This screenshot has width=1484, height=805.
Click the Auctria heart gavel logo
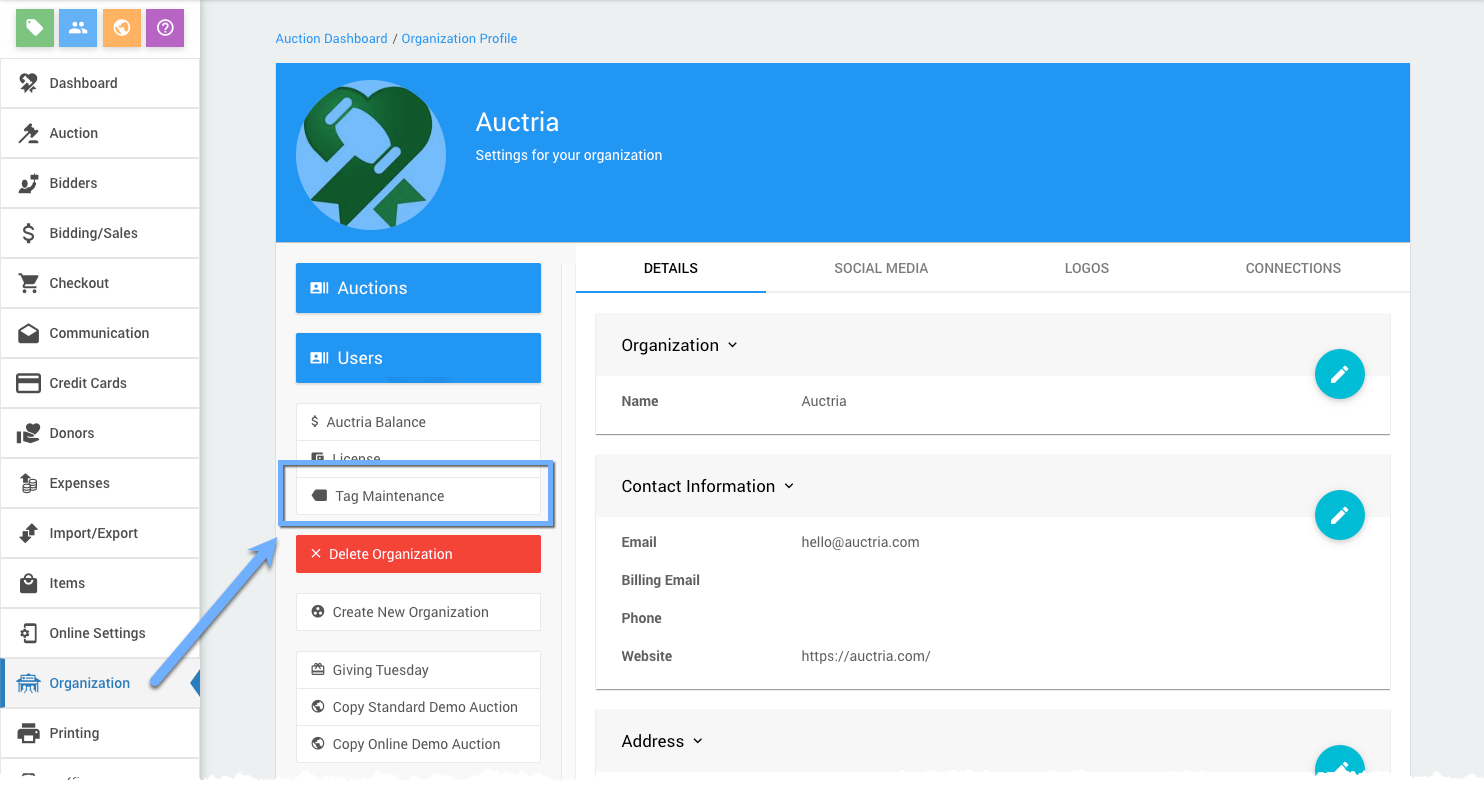(x=370, y=155)
